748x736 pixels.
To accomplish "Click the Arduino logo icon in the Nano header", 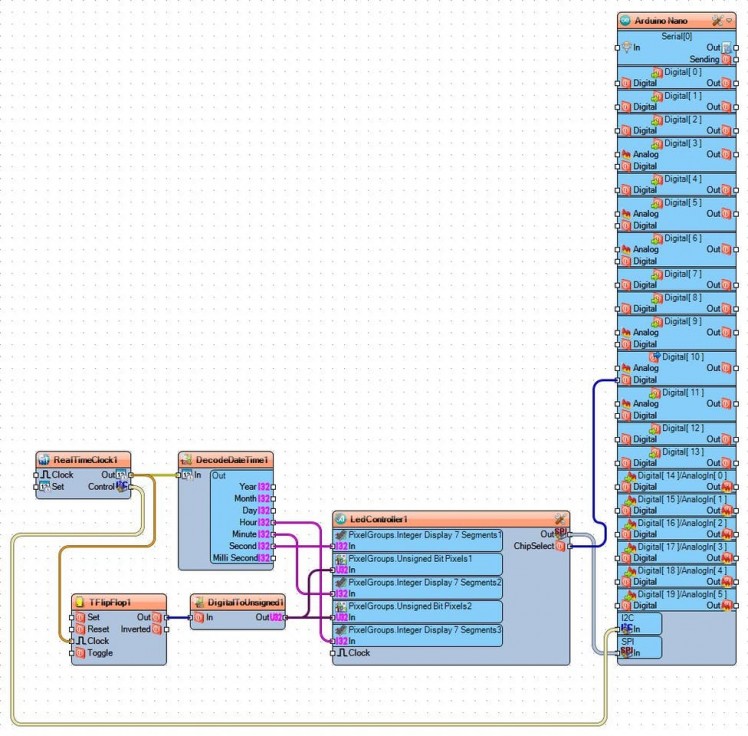I will tap(625, 21).
